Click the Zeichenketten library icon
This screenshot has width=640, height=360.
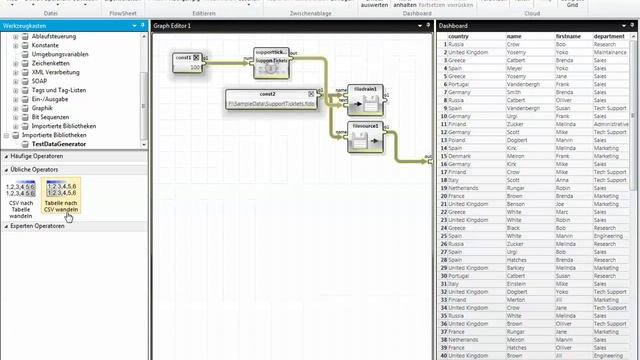tap(25, 63)
